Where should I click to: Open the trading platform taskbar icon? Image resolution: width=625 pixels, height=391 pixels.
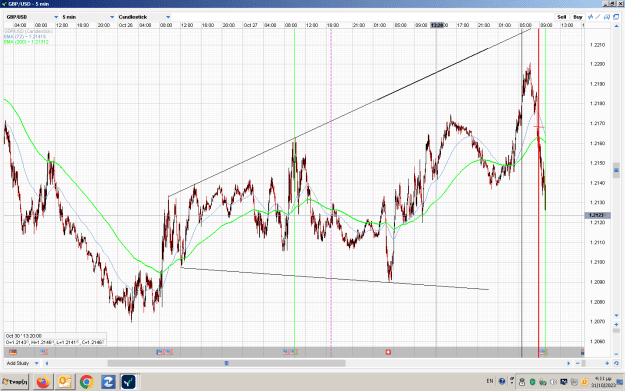(129, 382)
